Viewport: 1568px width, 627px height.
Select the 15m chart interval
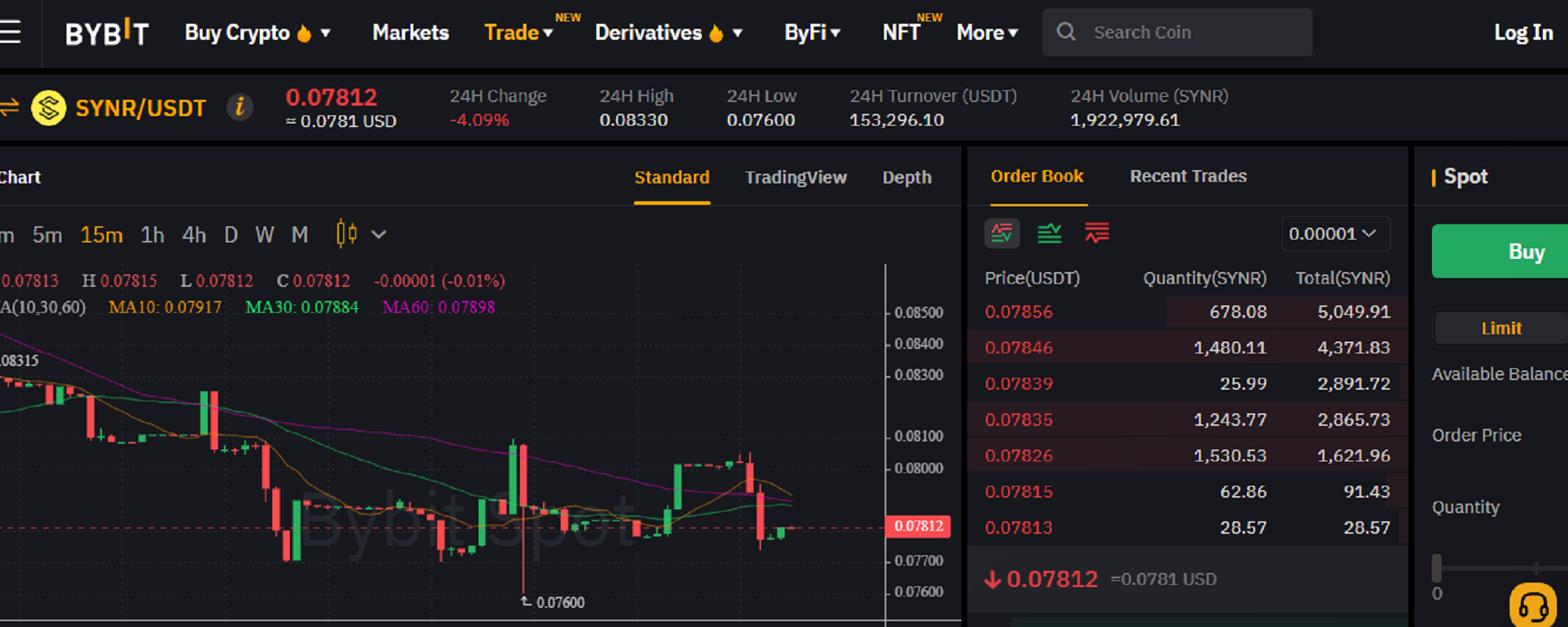[x=101, y=235]
